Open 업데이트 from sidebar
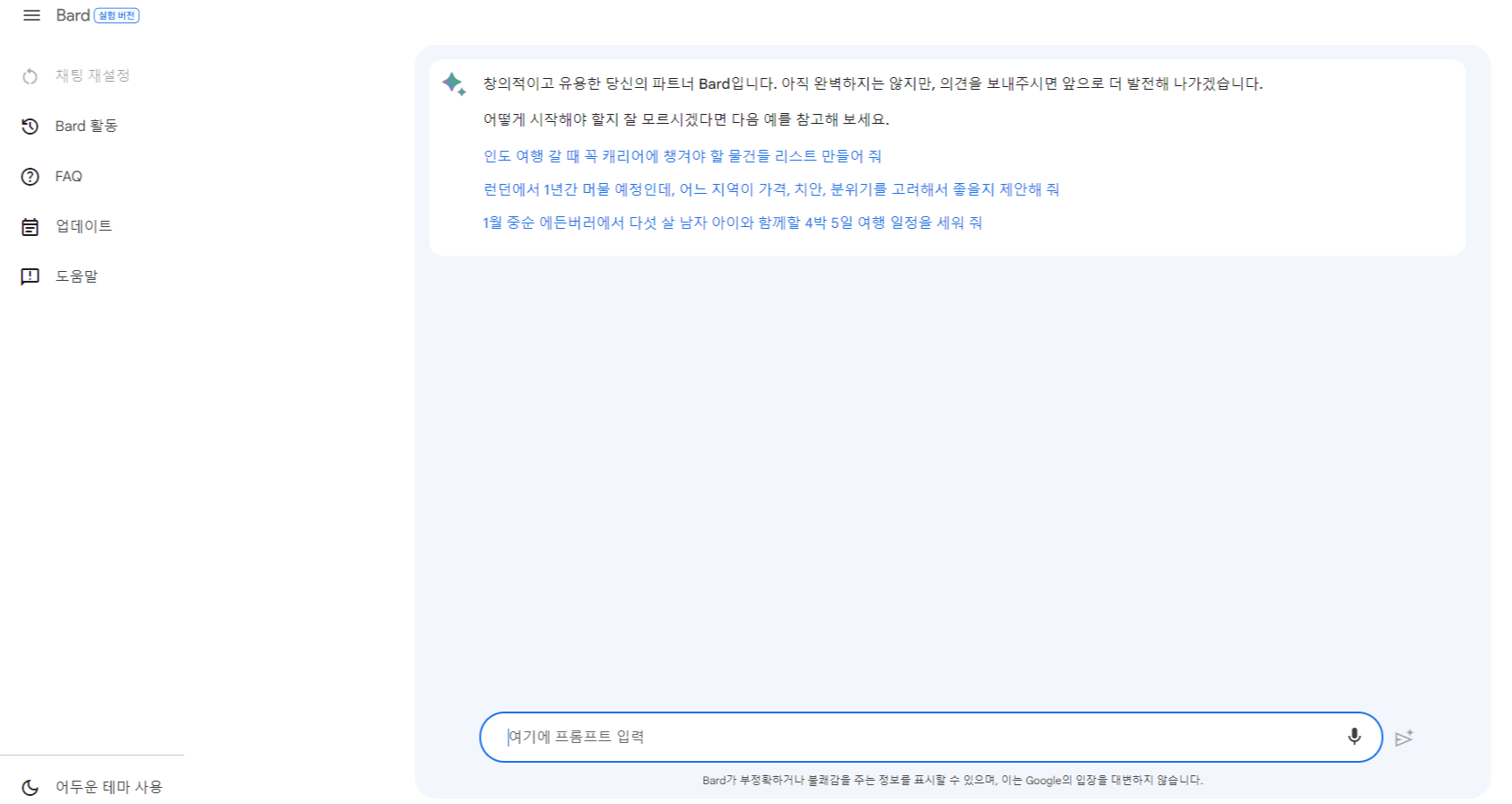 coord(83,226)
